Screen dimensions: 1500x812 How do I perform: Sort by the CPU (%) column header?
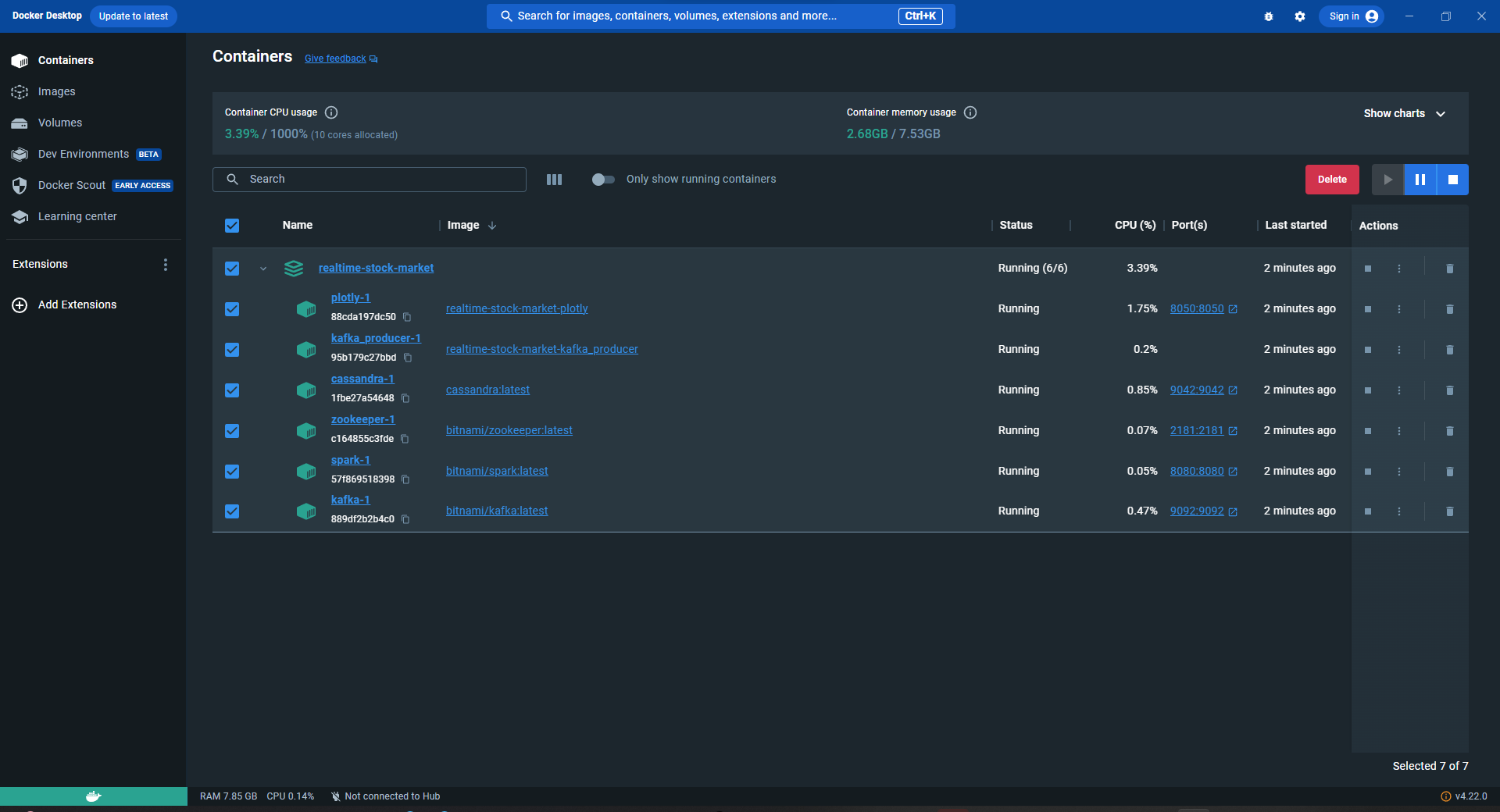tap(1135, 226)
